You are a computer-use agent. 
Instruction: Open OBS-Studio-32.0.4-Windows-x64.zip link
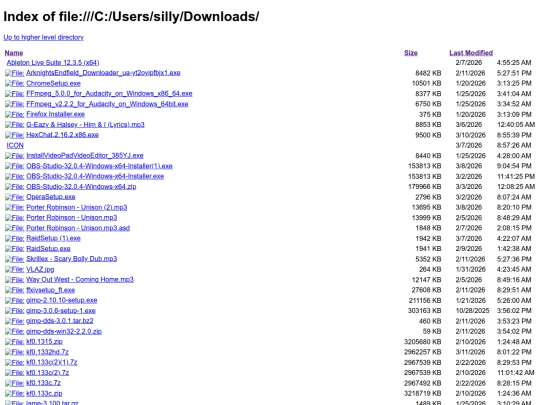click(81, 186)
